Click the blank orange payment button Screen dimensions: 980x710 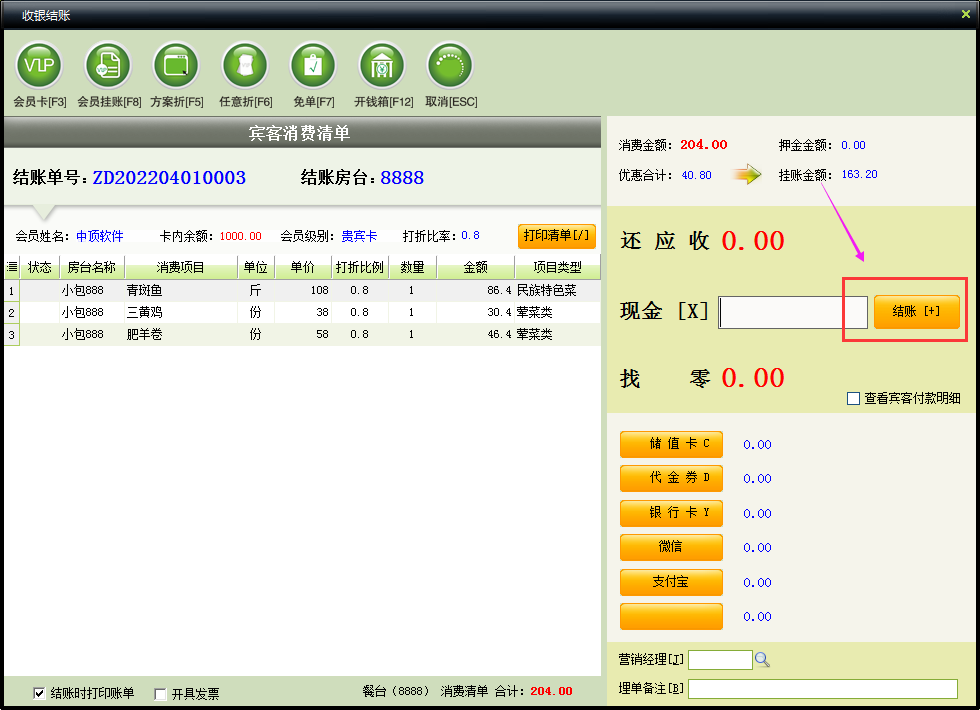(x=671, y=616)
